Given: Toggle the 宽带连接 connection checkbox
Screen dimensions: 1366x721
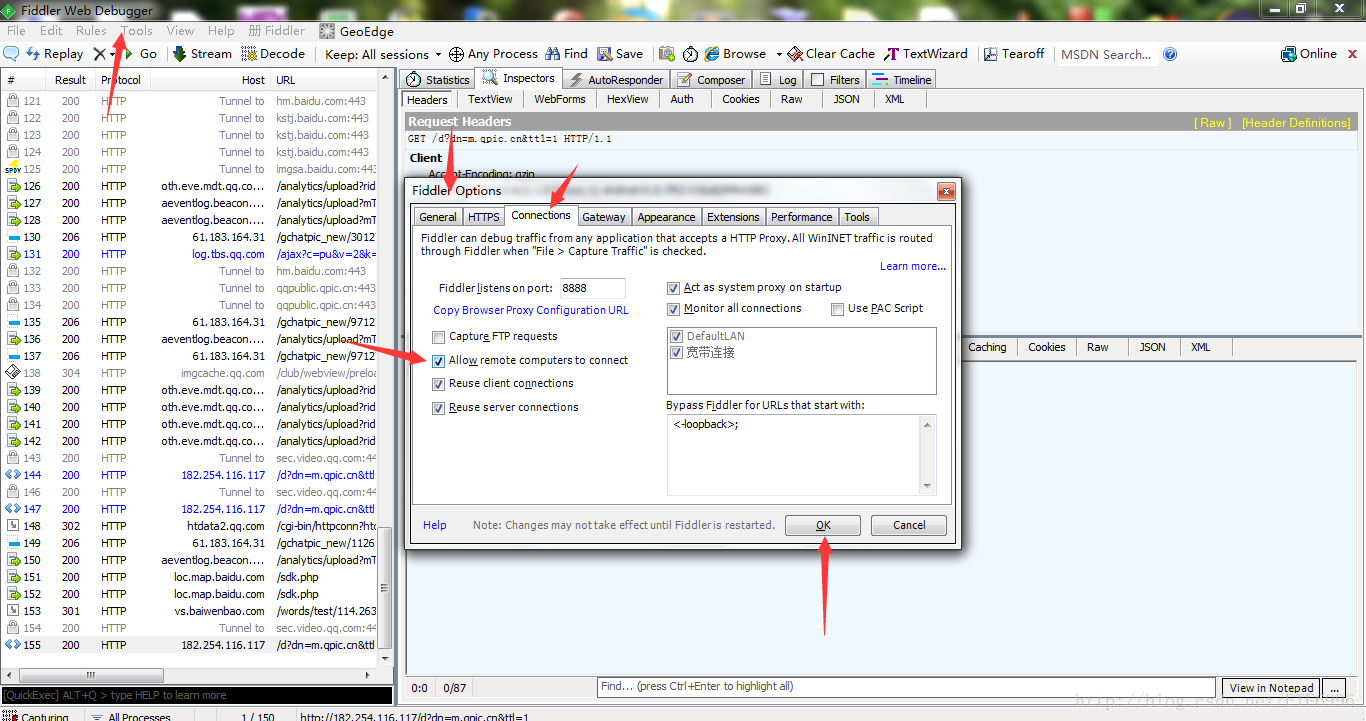Looking at the screenshot, I should point(677,353).
